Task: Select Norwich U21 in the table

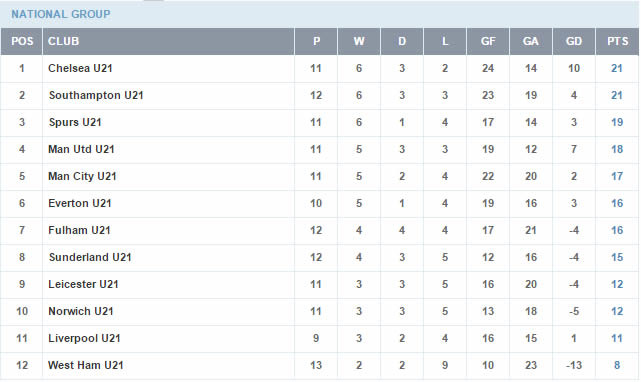Action: tap(81, 311)
